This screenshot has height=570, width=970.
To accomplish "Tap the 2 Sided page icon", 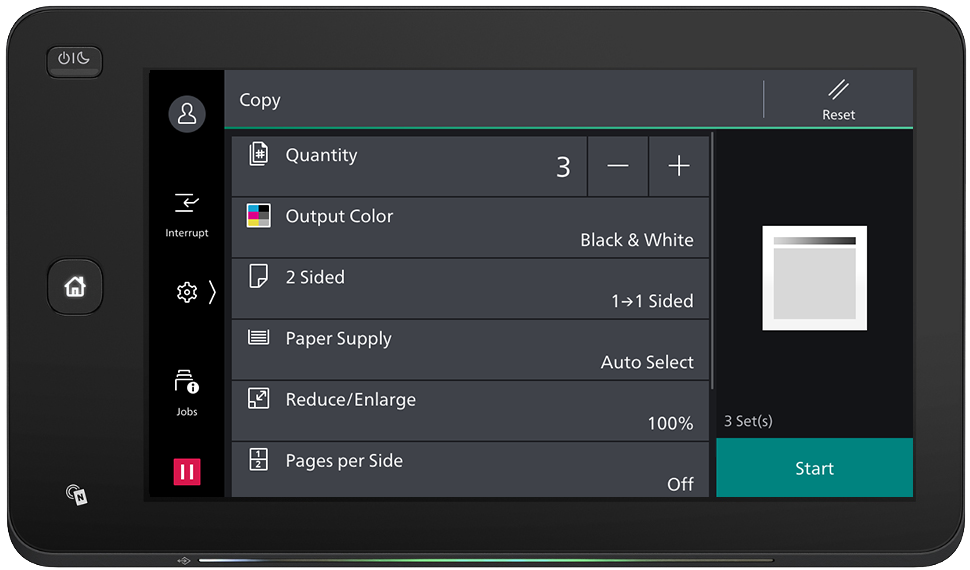I will (259, 276).
